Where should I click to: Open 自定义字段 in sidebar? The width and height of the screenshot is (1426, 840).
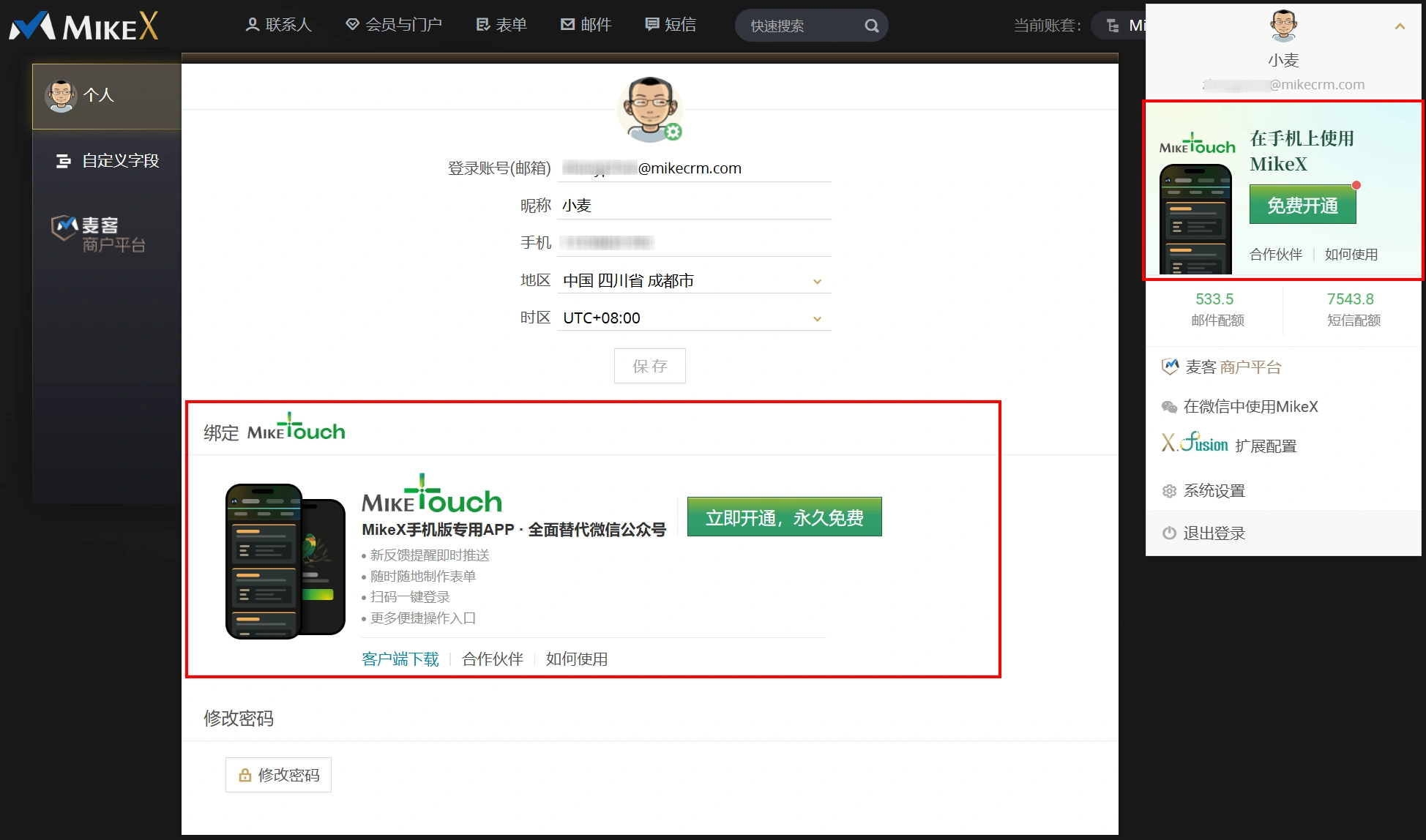(107, 161)
